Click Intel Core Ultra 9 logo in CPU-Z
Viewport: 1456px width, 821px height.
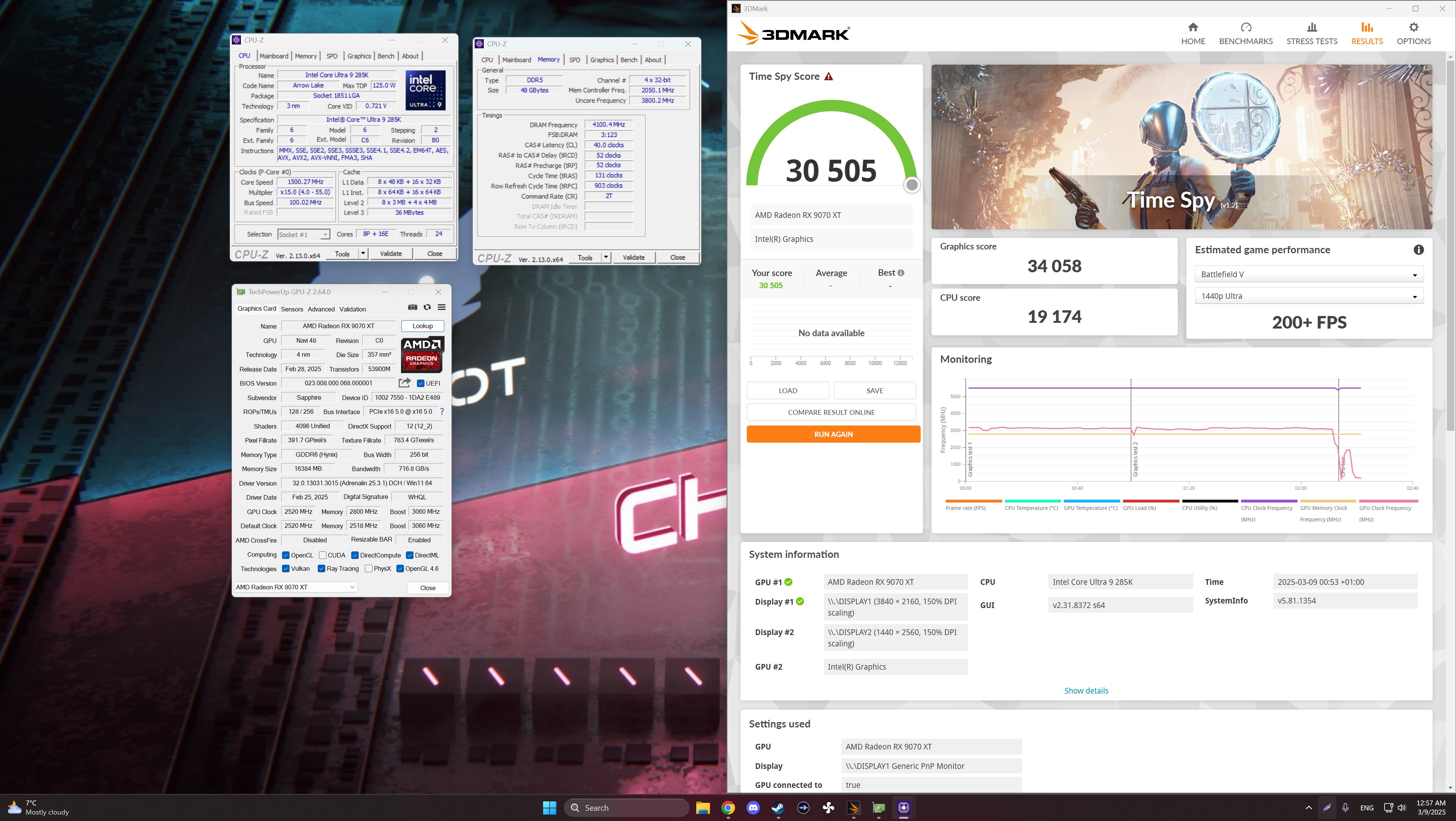click(426, 90)
